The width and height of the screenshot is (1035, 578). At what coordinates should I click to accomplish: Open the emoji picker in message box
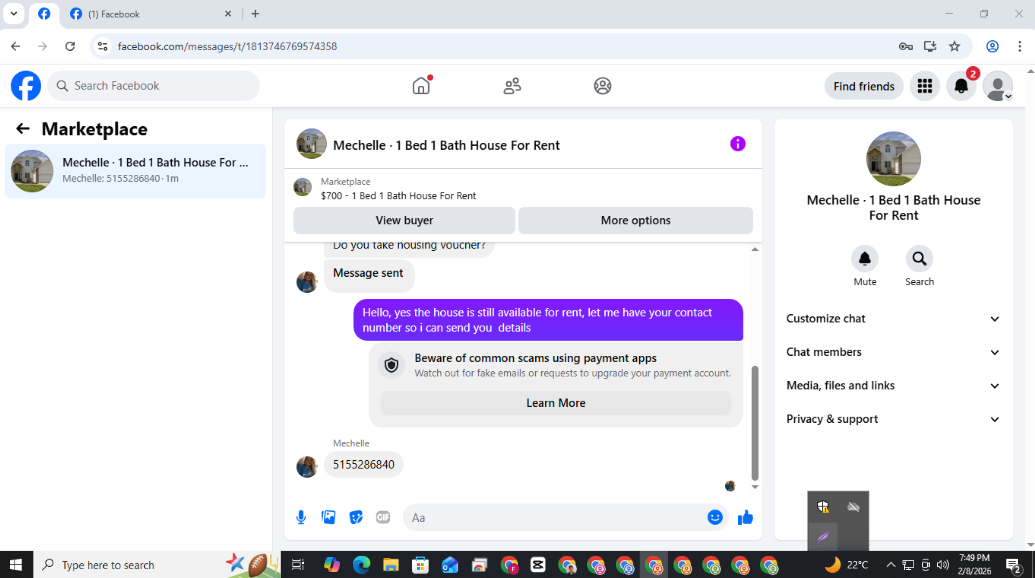coord(715,517)
